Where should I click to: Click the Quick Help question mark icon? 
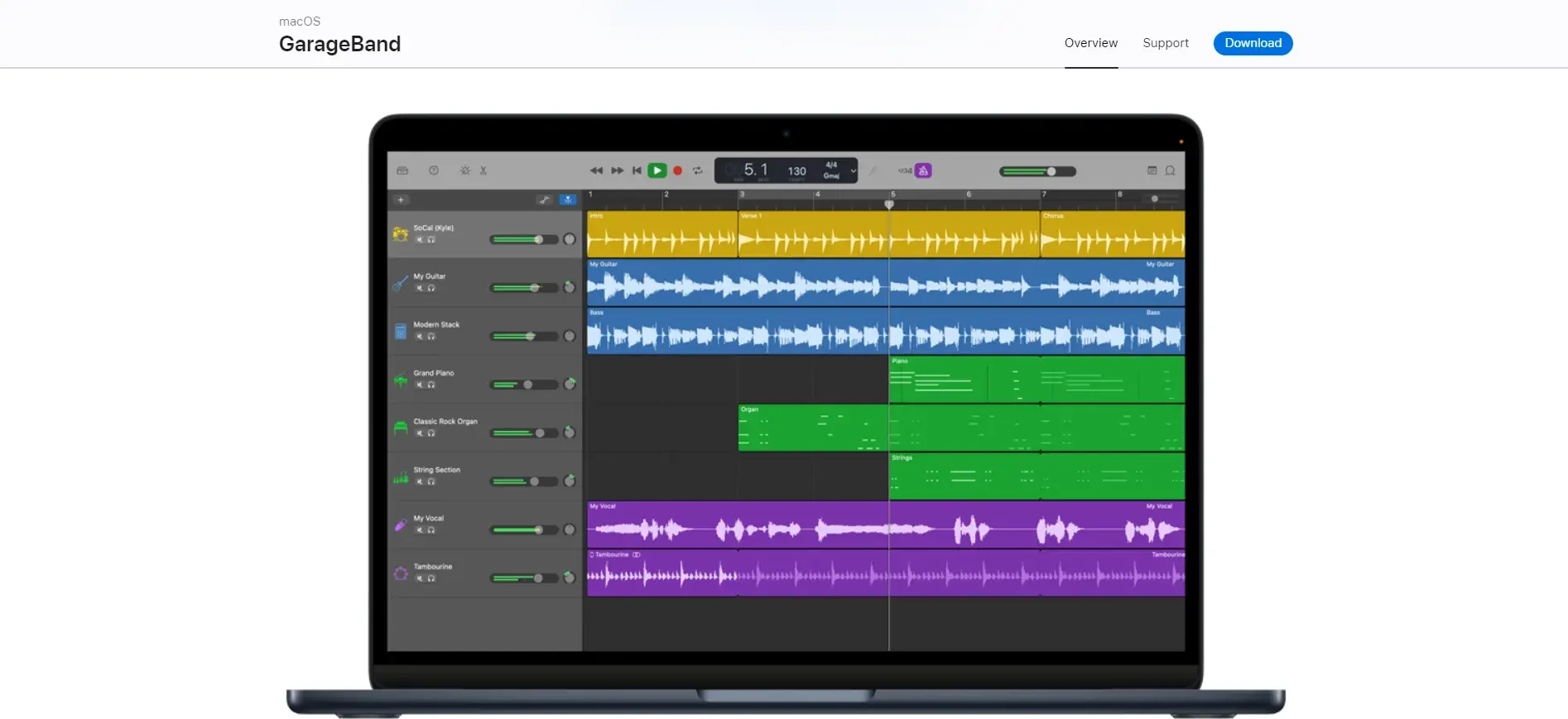tap(434, 170)
